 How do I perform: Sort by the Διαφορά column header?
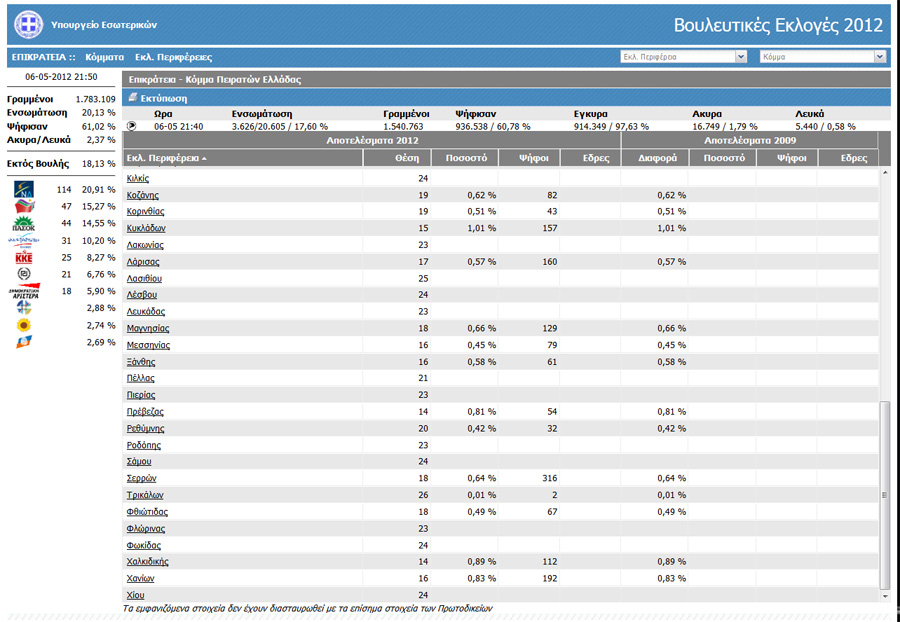(657, 158)
